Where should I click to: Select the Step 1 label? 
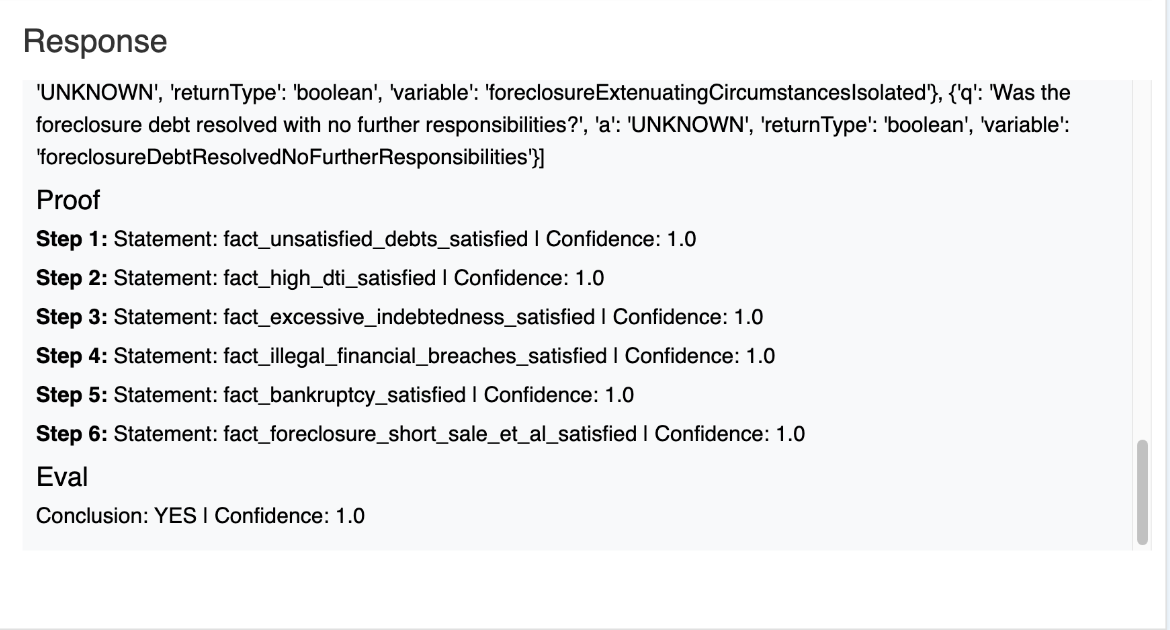click(72, 239)
